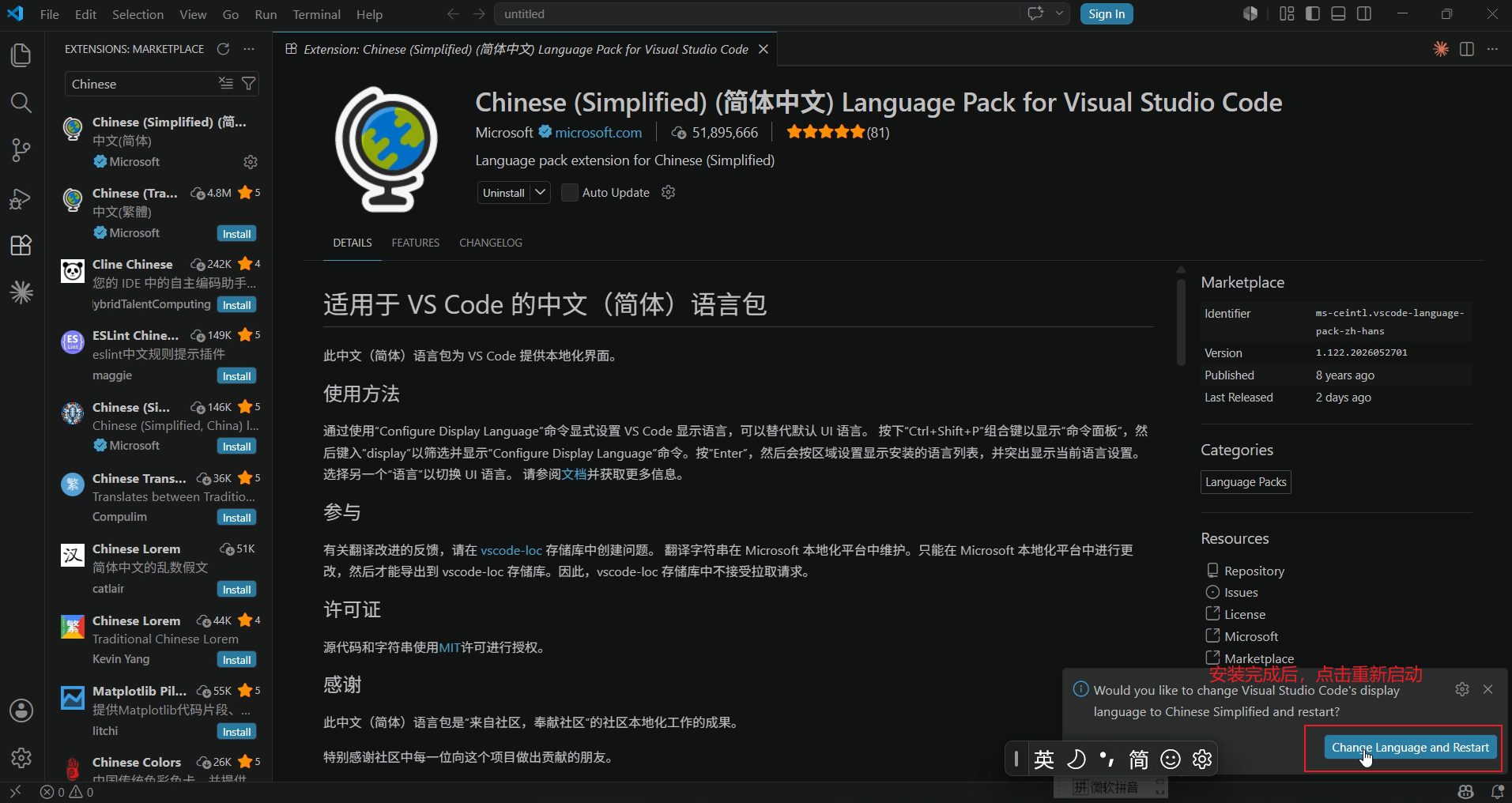Viewport: 1512px width, 803px height.
Task: Clear the extensions search results
Action: [x=226, y=84]
